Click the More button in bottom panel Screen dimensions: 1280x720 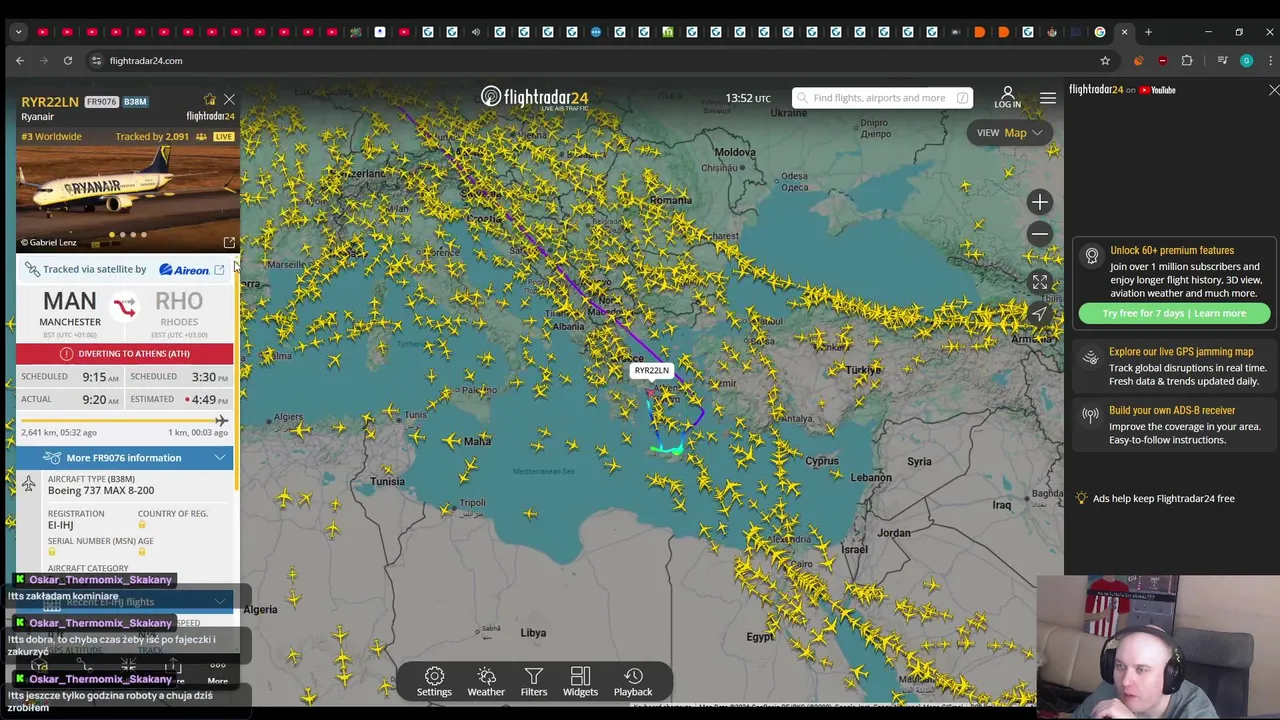[217, 671]
